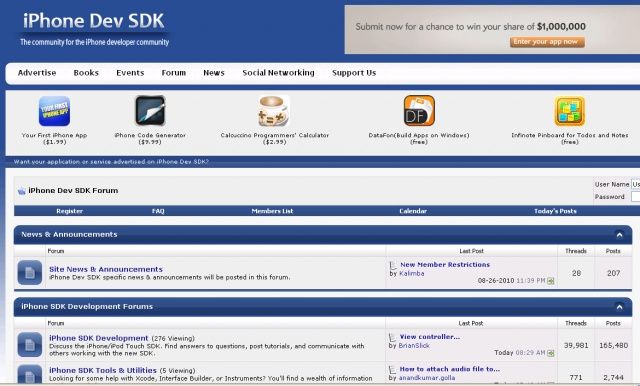Click post icon beside New Member Restrictions
Viewport: 640px width, 386px height.
(x=393, y=265)
